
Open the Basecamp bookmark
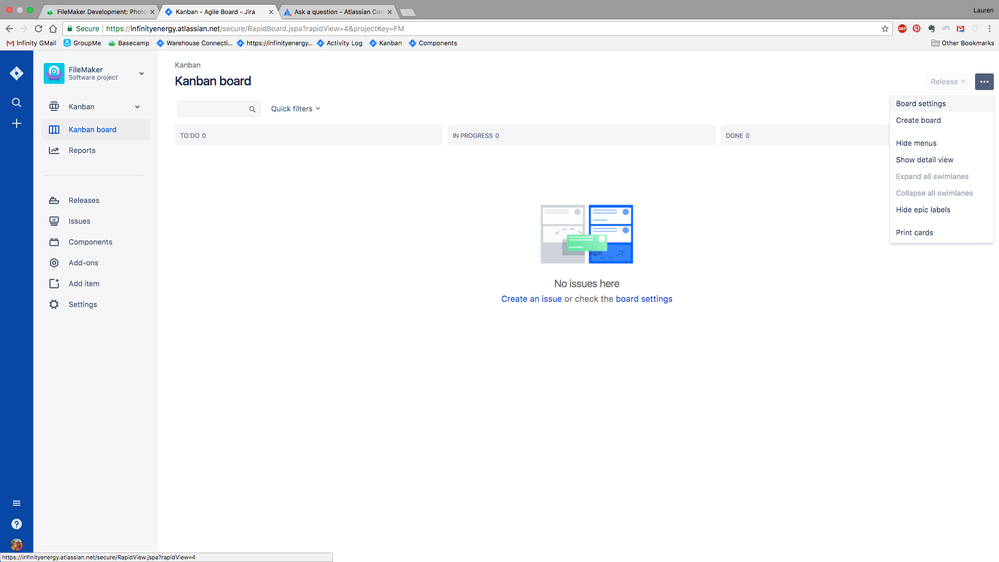coord(129,43)
